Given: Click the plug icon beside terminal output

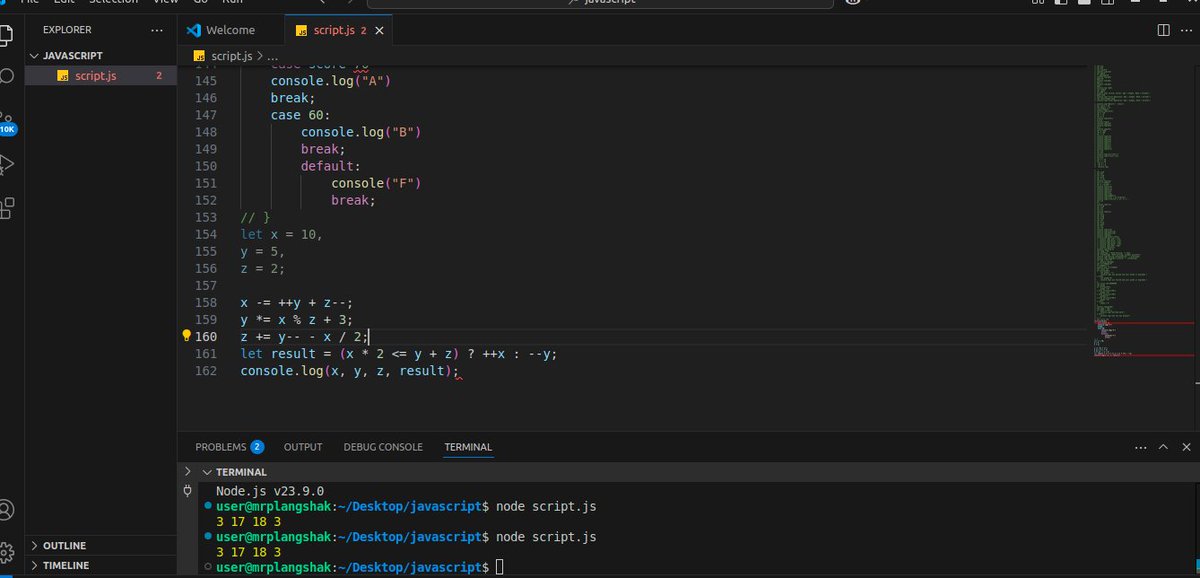Looking at the screenshot, I should 187,491.
